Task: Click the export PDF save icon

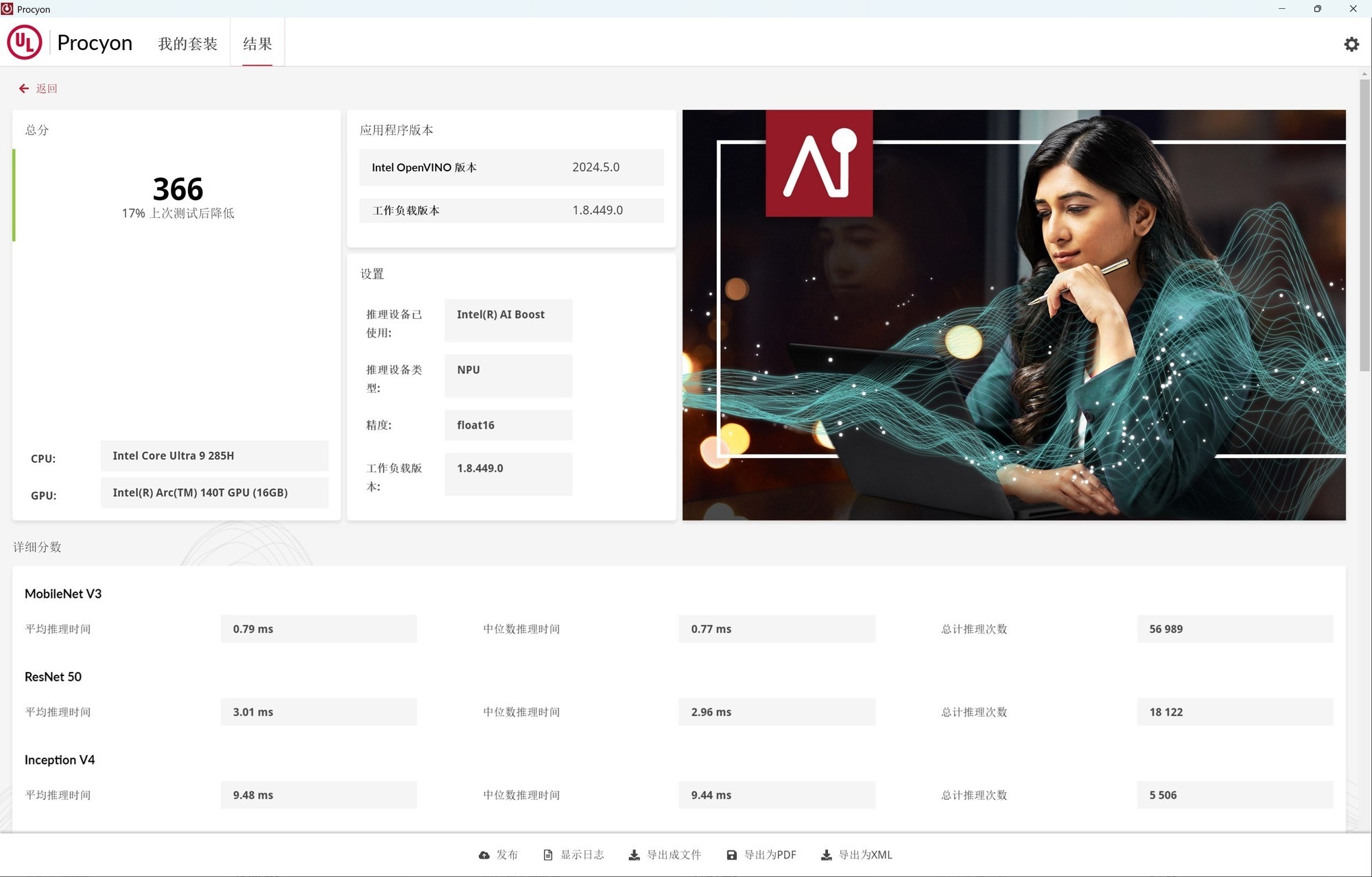Action: coord(731,855)
